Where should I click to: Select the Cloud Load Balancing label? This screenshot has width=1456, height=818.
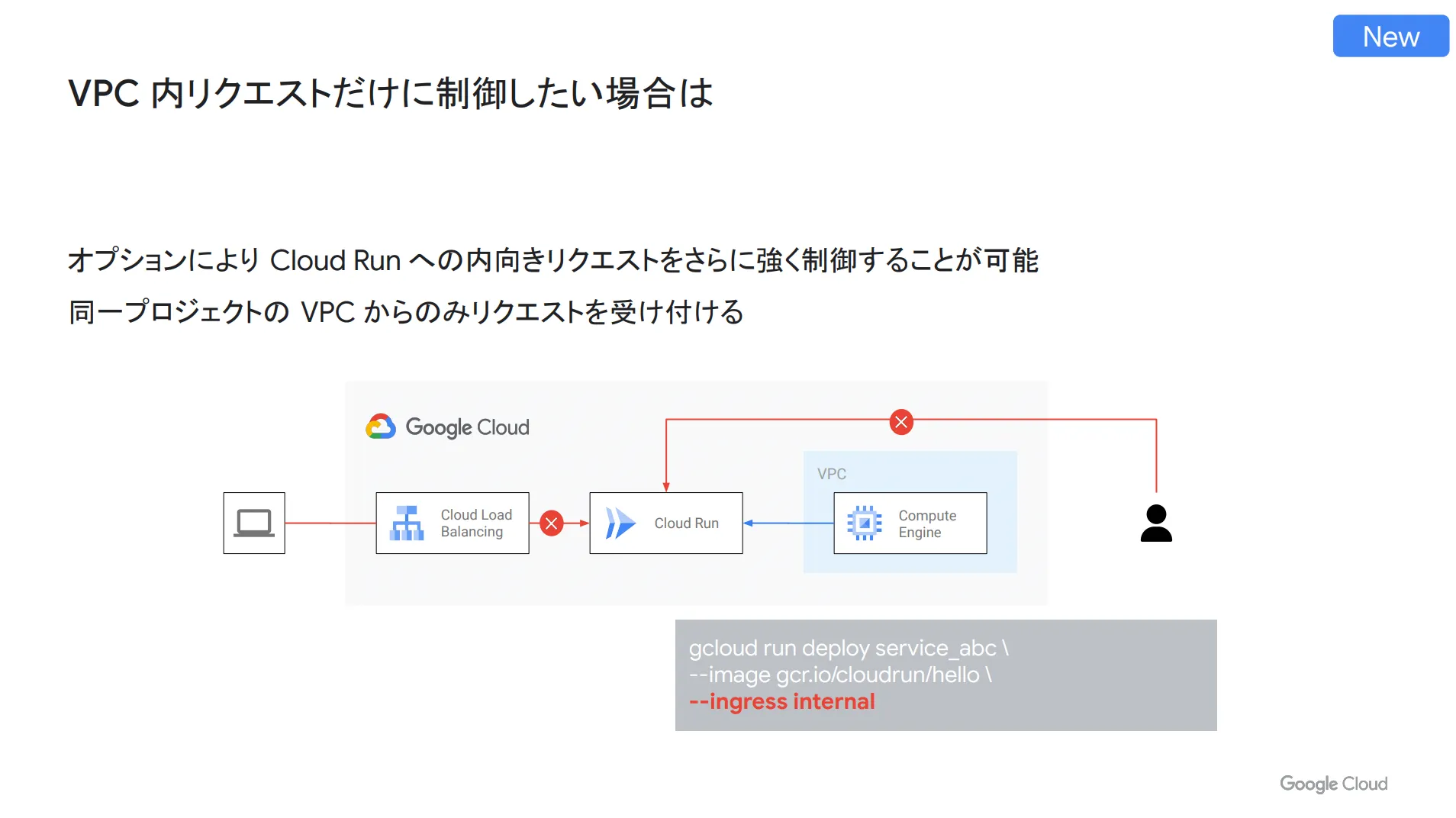[x=476, y=523]
